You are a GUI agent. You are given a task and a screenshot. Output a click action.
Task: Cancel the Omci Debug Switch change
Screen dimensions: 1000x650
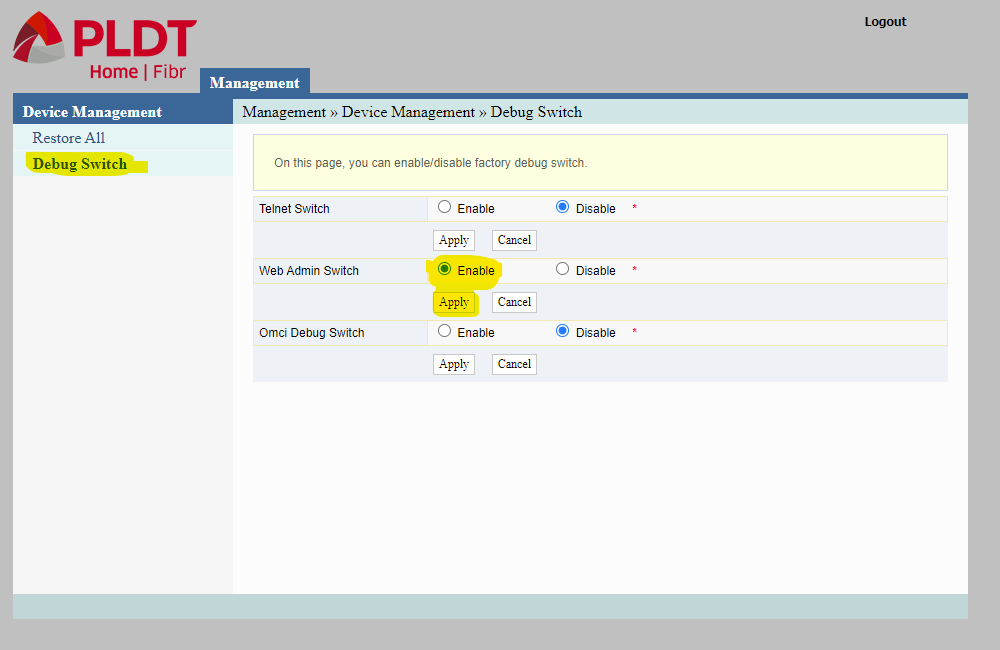(513, 363)
